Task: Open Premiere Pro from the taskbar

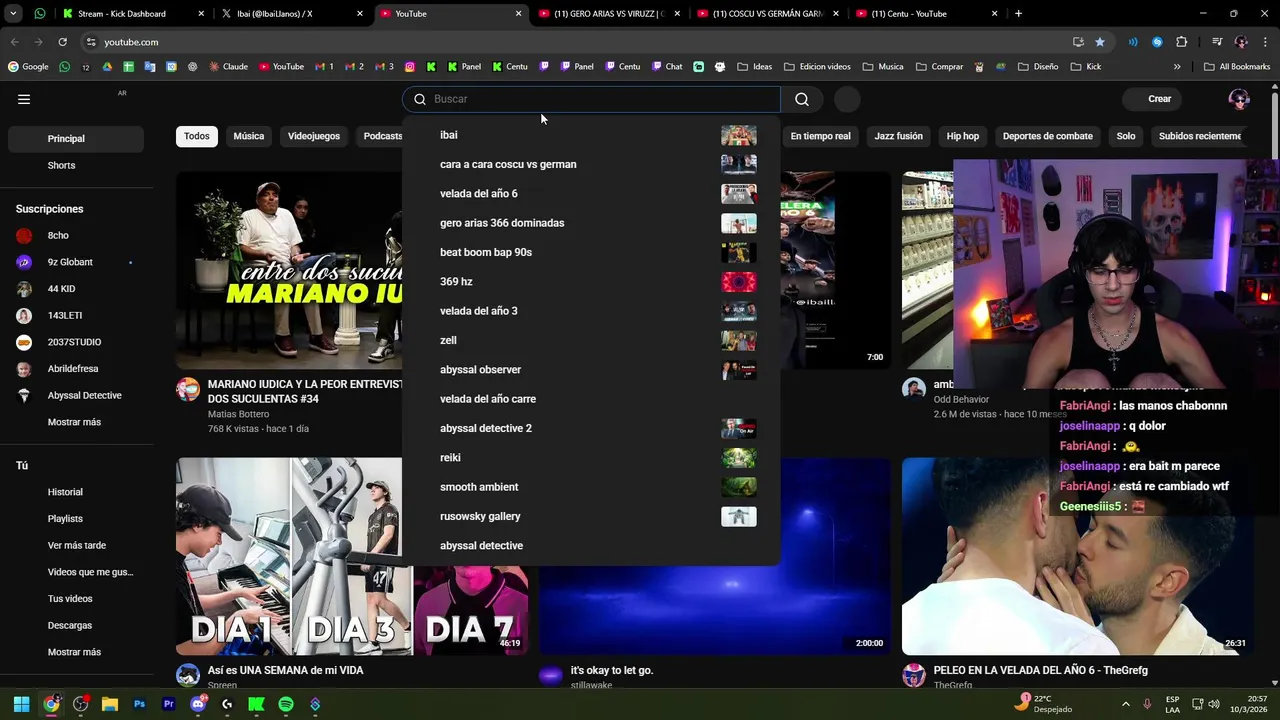Action: pos(168,704)
